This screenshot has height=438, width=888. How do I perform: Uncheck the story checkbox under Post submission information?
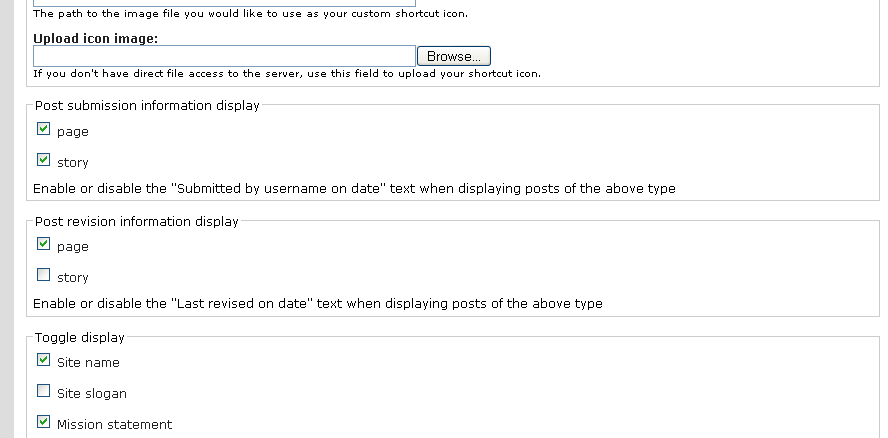pos(43,159)
